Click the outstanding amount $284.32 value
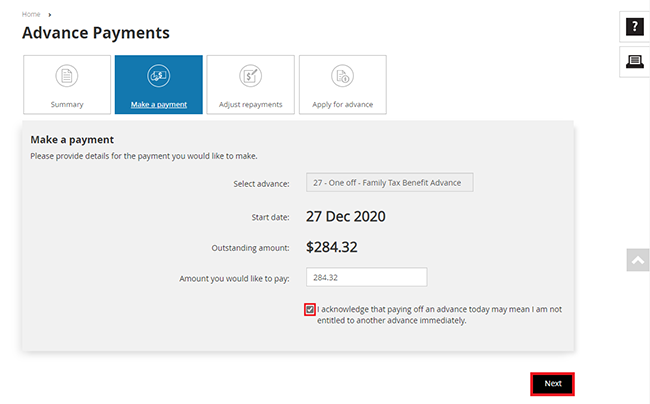 pos(332,247)
